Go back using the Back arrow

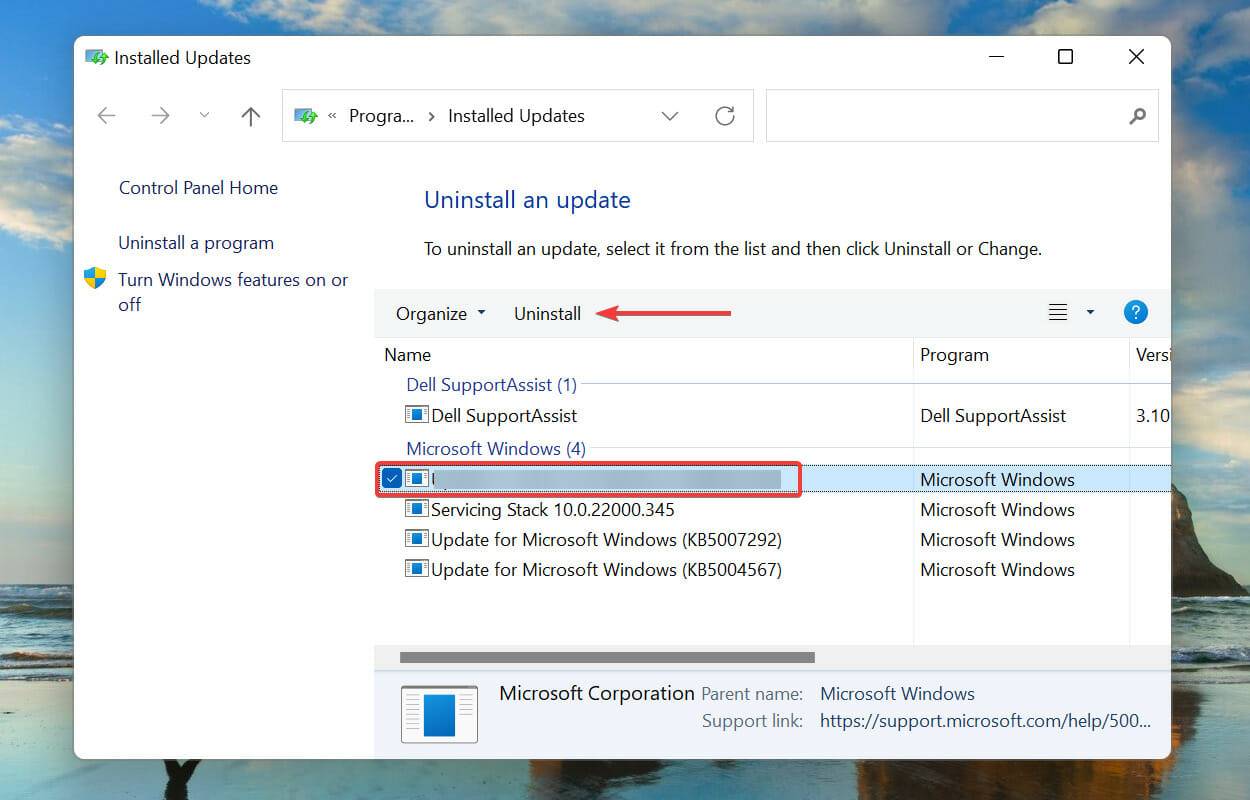click(107, 116)
